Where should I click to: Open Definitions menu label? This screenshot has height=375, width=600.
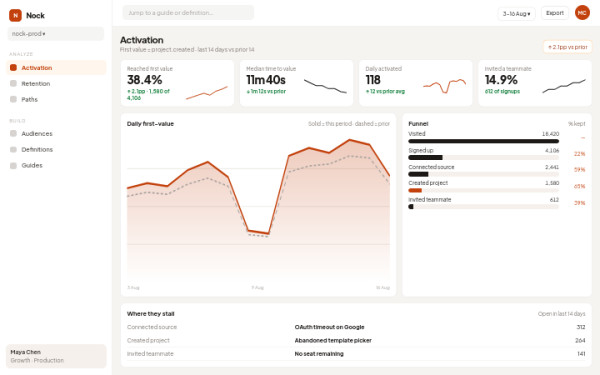(37, 149)
